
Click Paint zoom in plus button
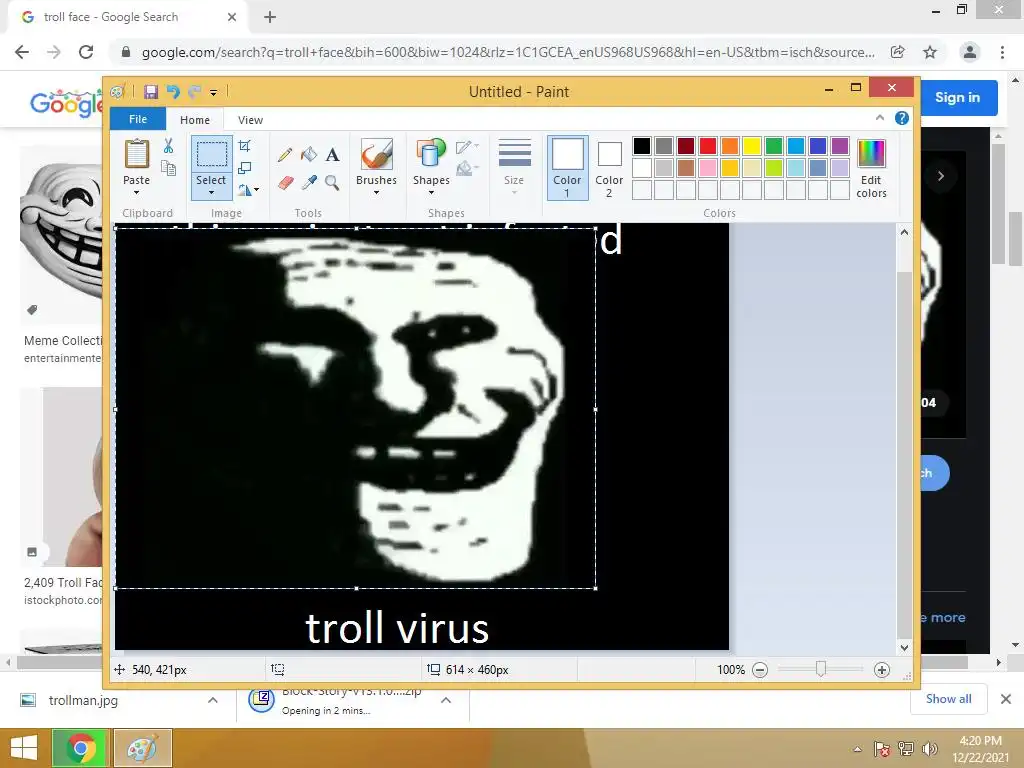(882, 670)
